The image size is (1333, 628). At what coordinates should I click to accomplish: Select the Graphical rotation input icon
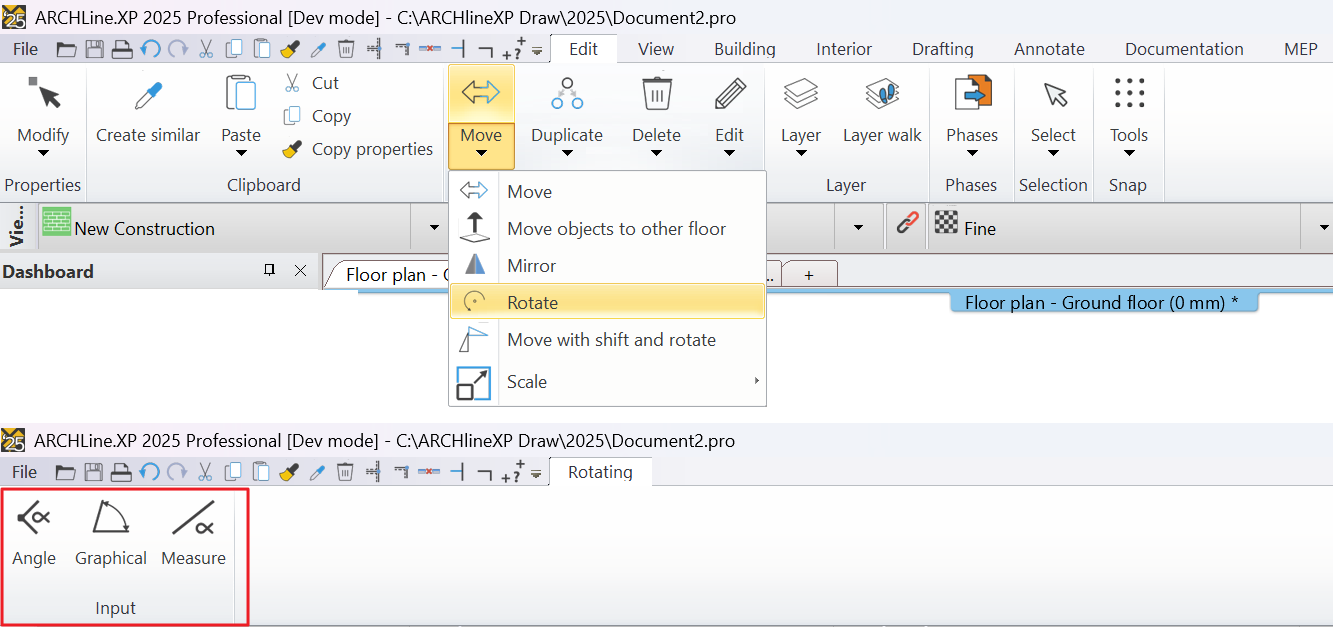110,518
